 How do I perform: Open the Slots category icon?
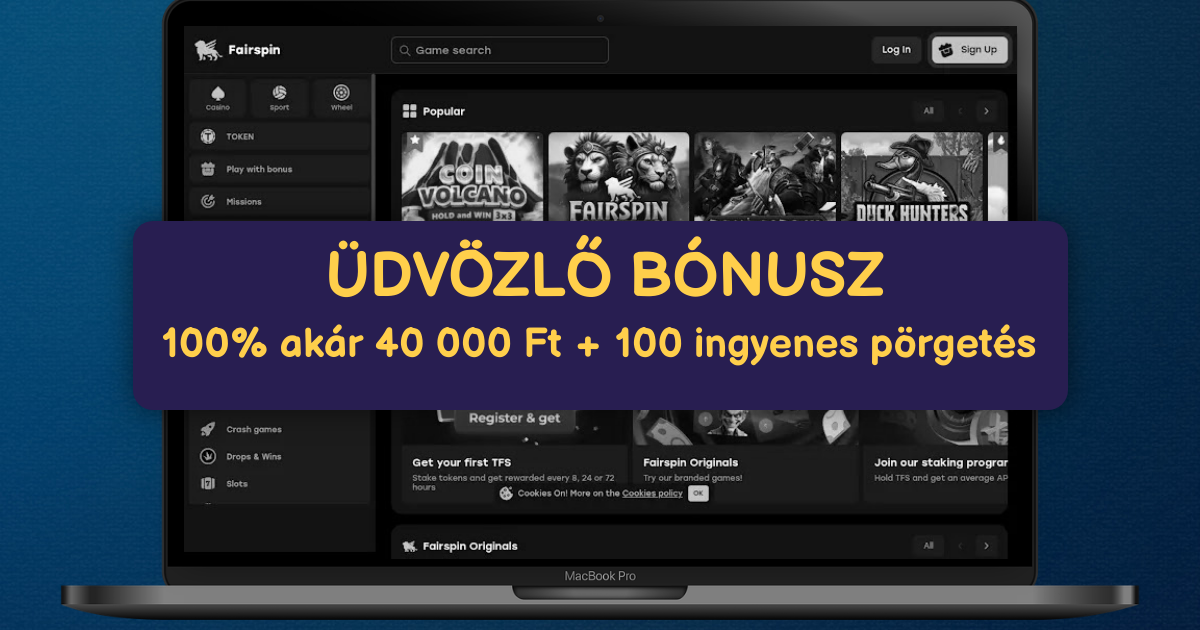point(208,483)
